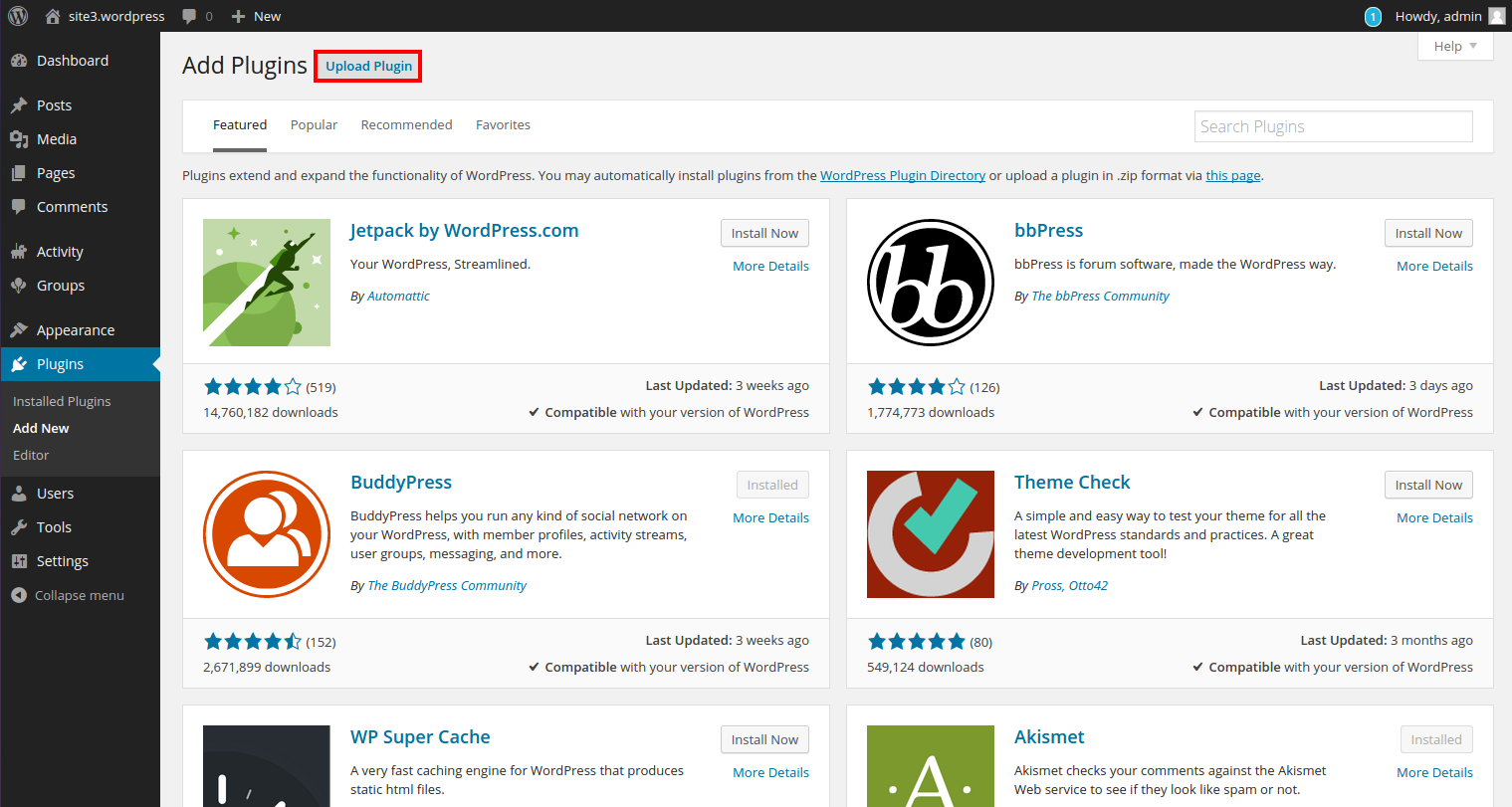1512x807 pixels.
Task: Click the Posts pushpin icon
Action: pyautogui.click(x=19, y=105)
